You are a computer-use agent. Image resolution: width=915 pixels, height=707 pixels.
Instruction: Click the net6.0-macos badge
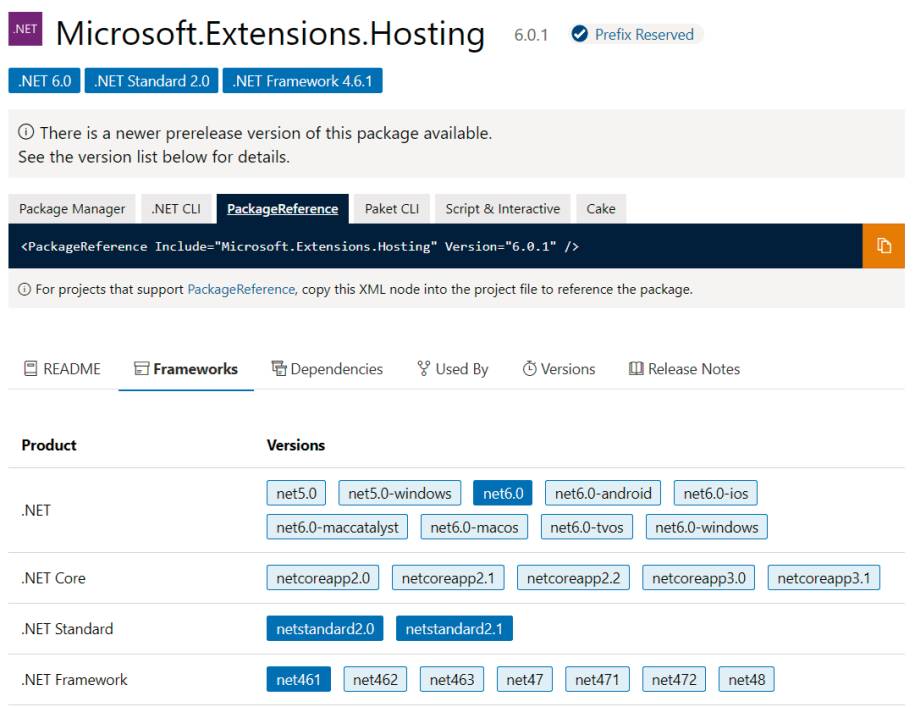tap(474, 527)
